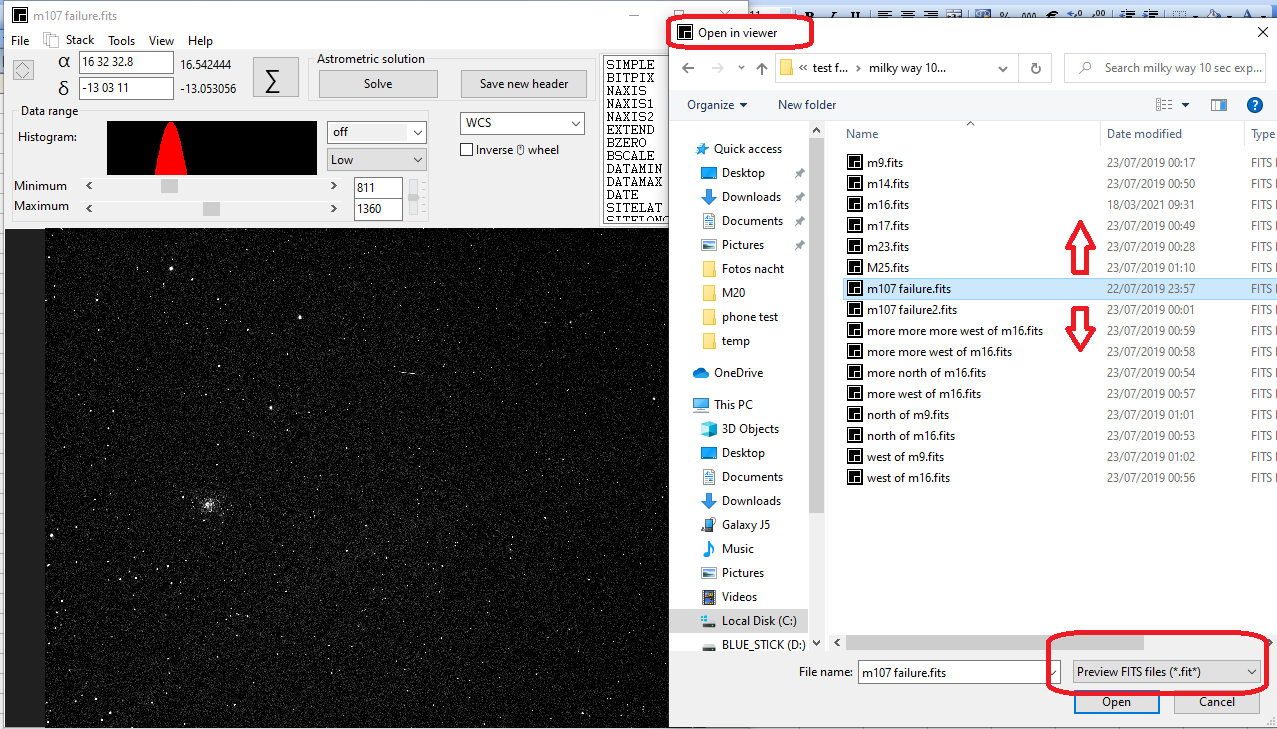1277x729 pixels.
Task: Click the declination input field
Action: coord(126,88)
